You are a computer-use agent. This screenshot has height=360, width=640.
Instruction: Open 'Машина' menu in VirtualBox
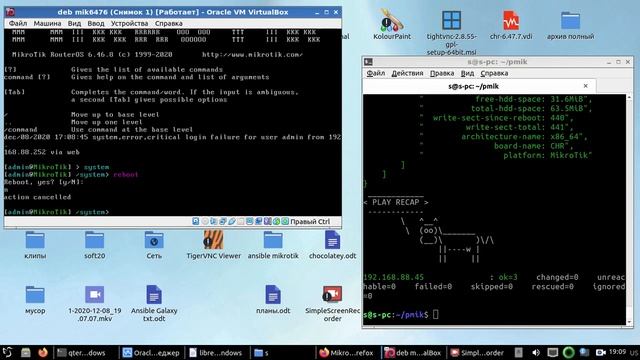click(x=47, y=23)
